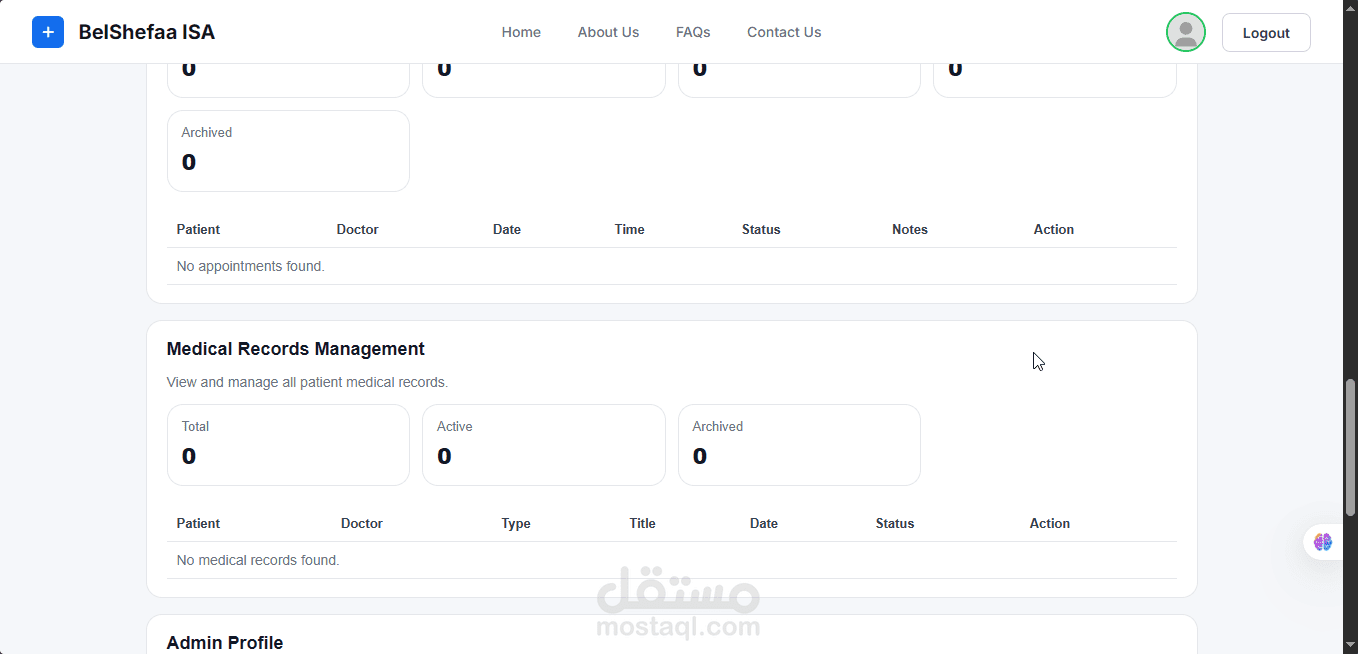1358x654 pixels.
Task: Click the BelShefaa ISA brand title
Action: click(x=147, y=32)
